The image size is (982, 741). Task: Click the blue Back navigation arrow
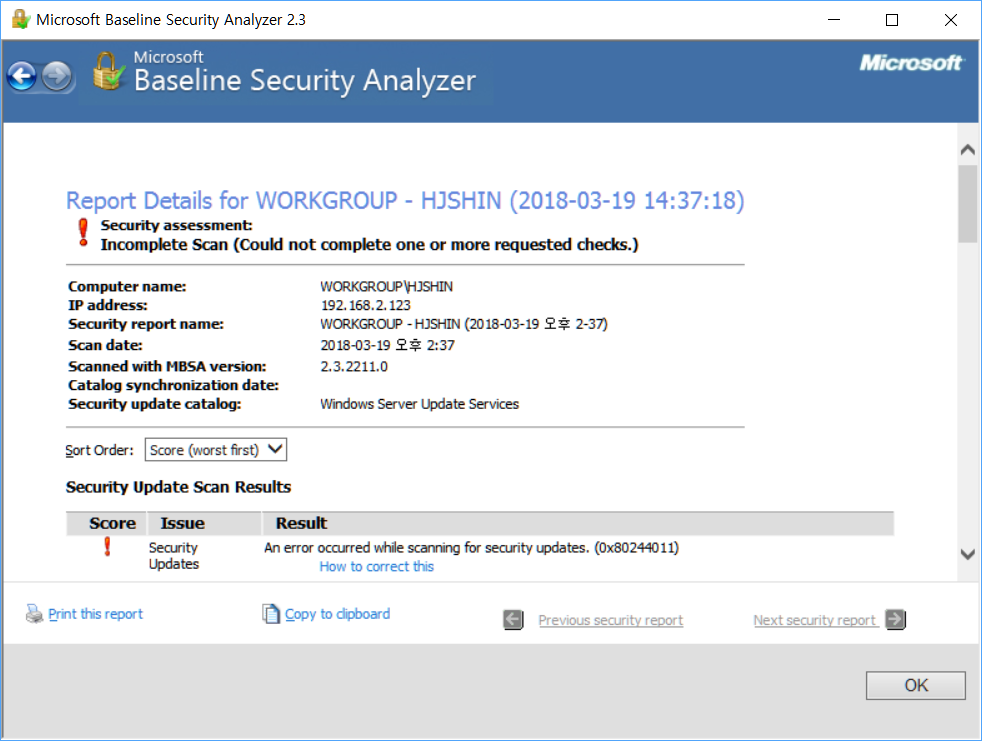click(x=22, y=77)
